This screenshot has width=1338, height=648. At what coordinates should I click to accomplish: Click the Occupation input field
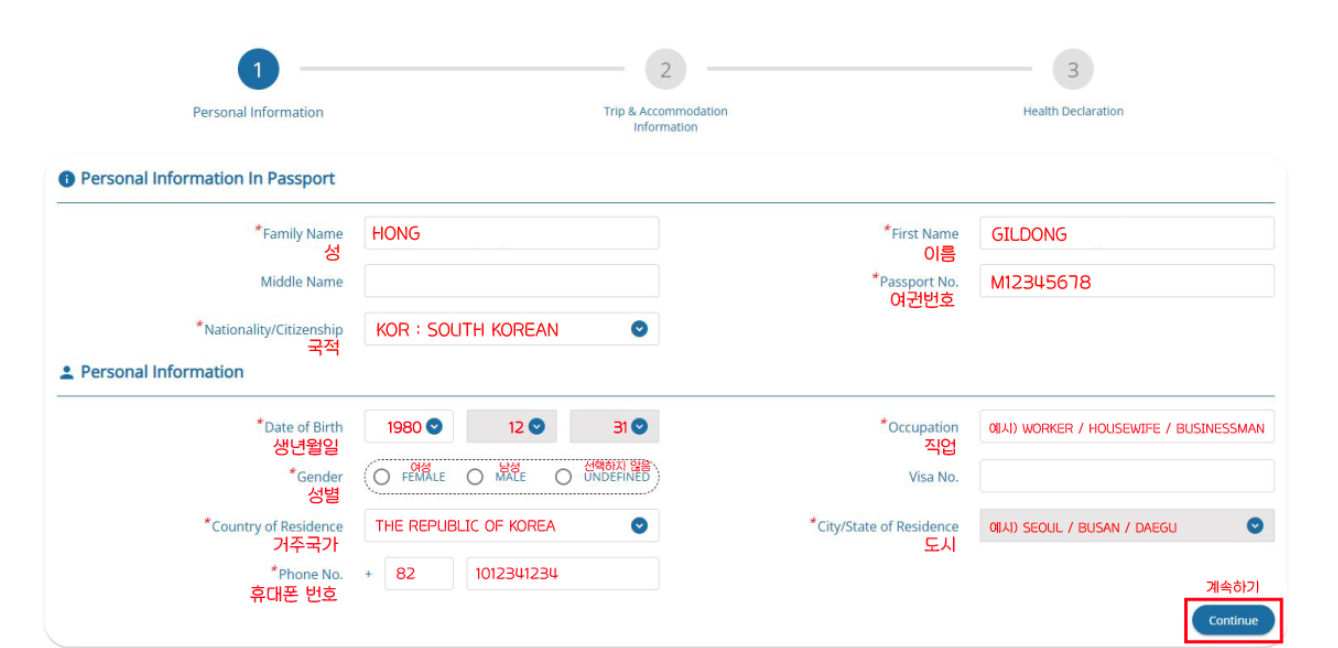click(1127, 427)
